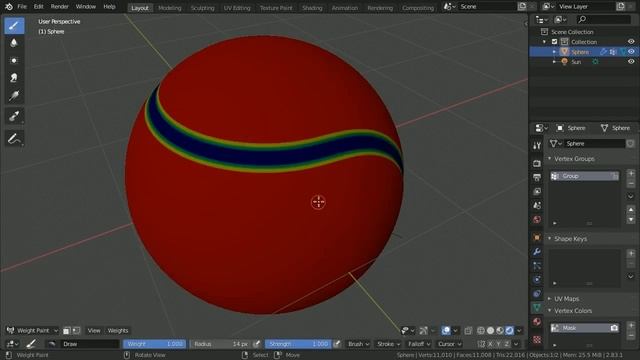640x360 pixels.
Task: Collapse the Vertex Colors panel
Action: (549, 311)
